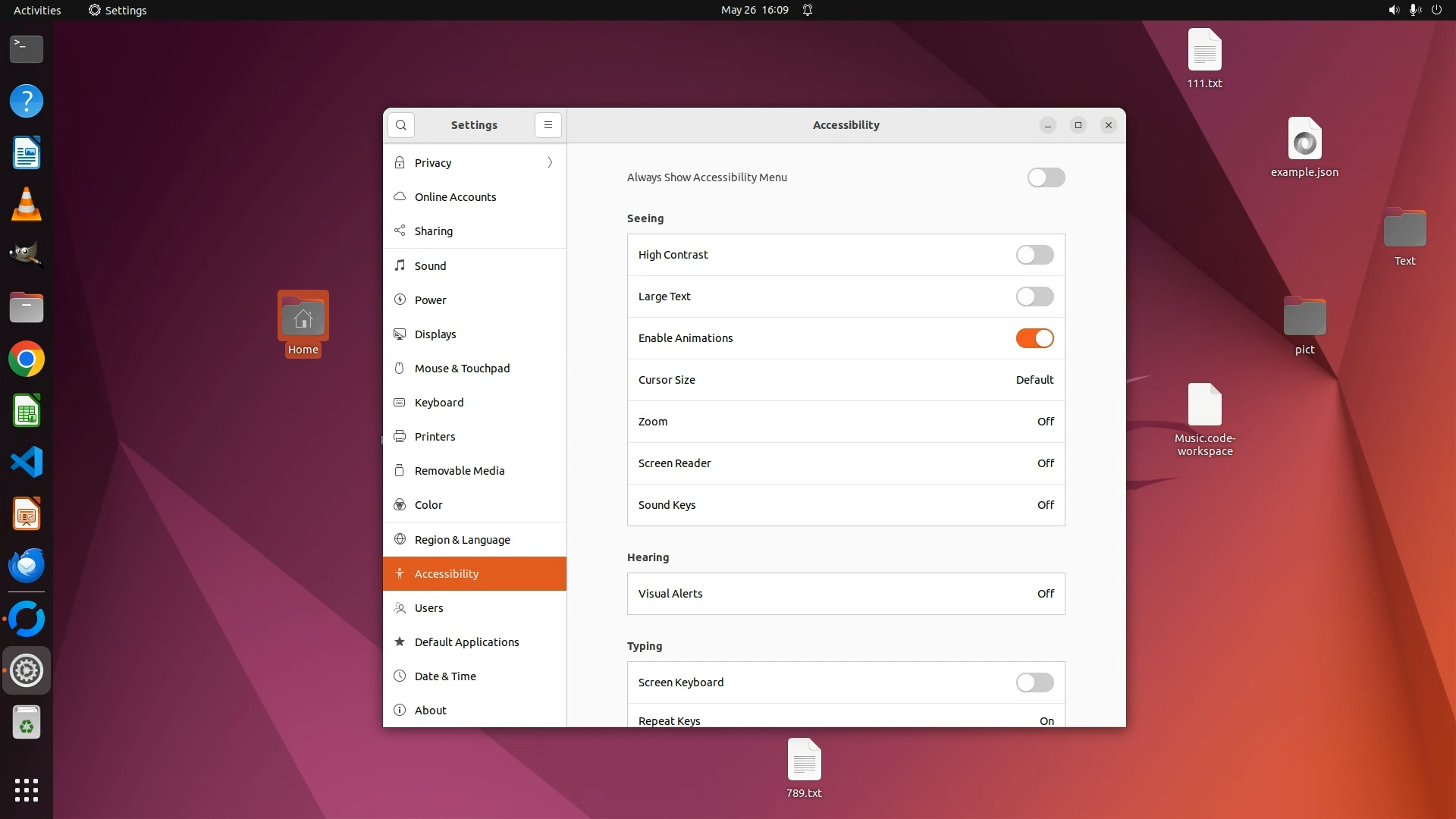This screenshot has width=1456, height=819.
Task: Toggle the High Contrast switch
Action: (x=1034, y=255)
